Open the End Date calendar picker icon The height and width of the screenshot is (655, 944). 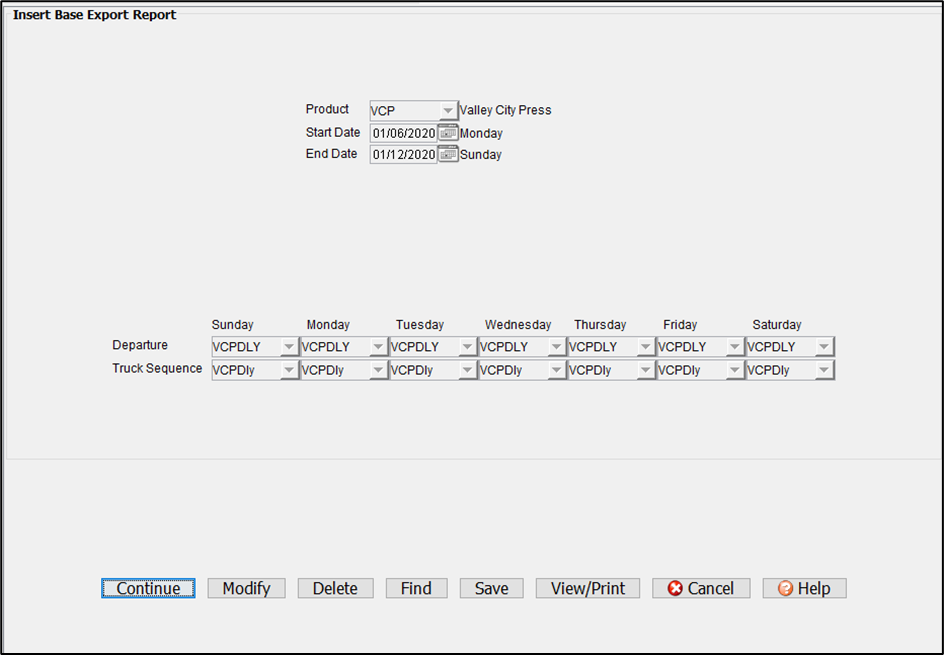(x=448, y=155)
